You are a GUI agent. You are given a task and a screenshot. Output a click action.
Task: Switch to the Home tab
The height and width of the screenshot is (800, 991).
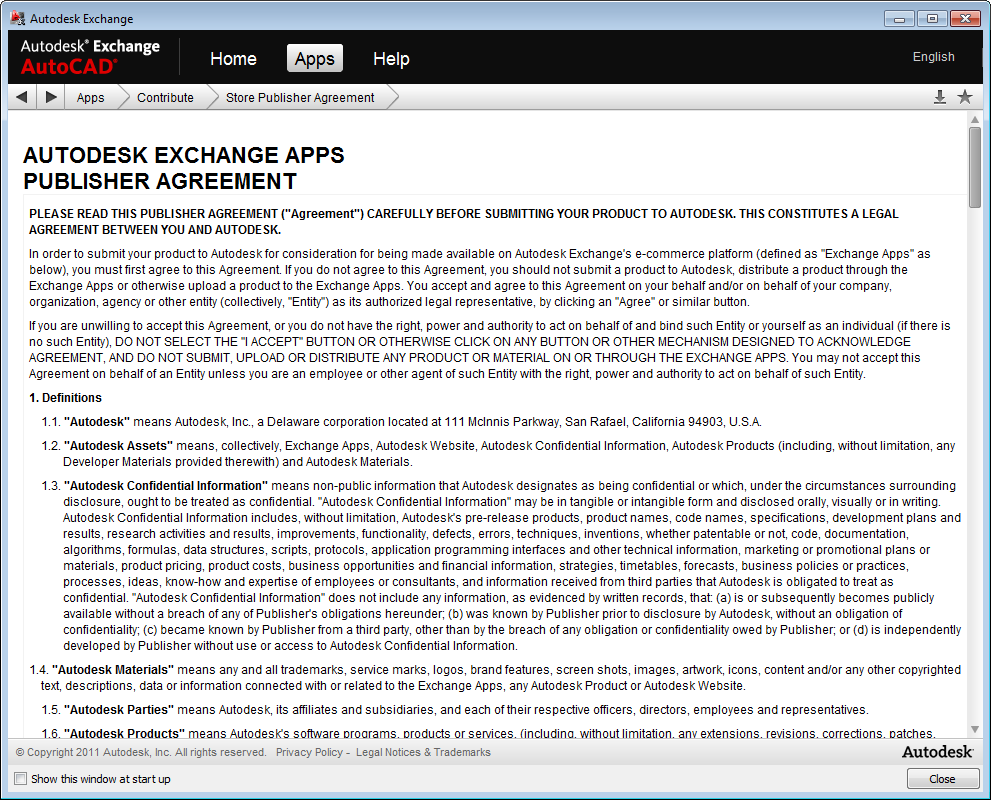tap(233, 59)
